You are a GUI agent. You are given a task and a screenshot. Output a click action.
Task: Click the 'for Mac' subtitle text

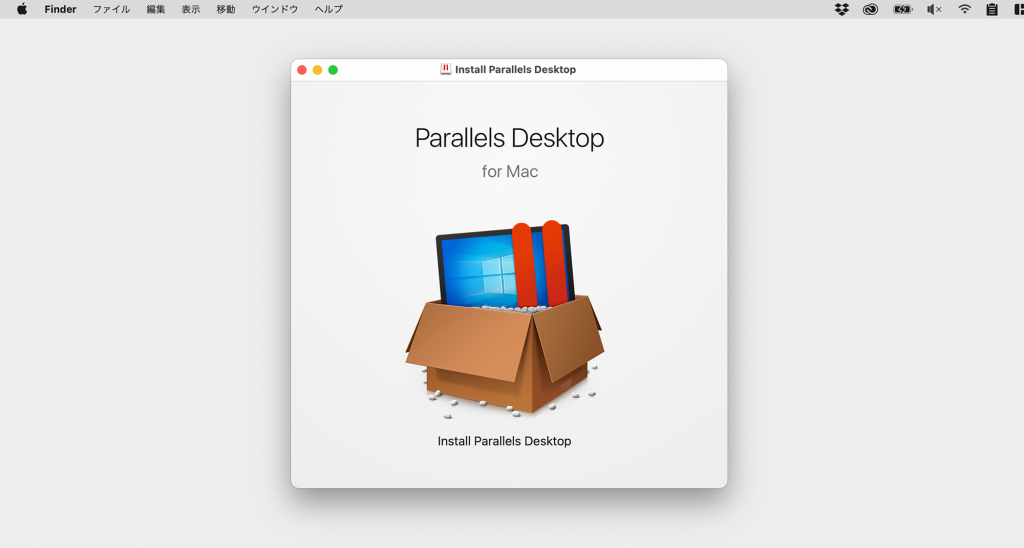510,171
